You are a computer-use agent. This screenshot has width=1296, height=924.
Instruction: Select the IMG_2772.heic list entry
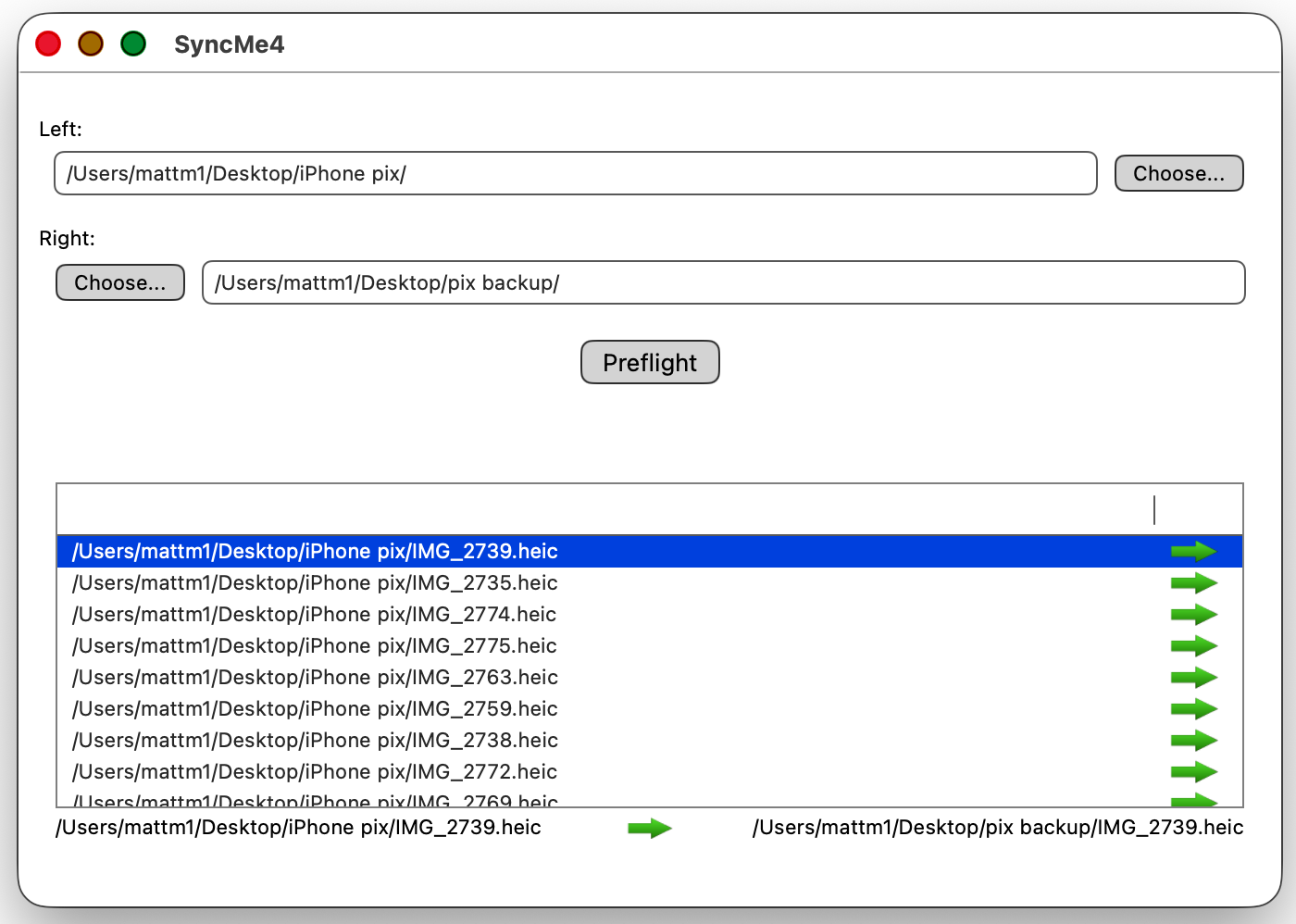coord(315,772)
